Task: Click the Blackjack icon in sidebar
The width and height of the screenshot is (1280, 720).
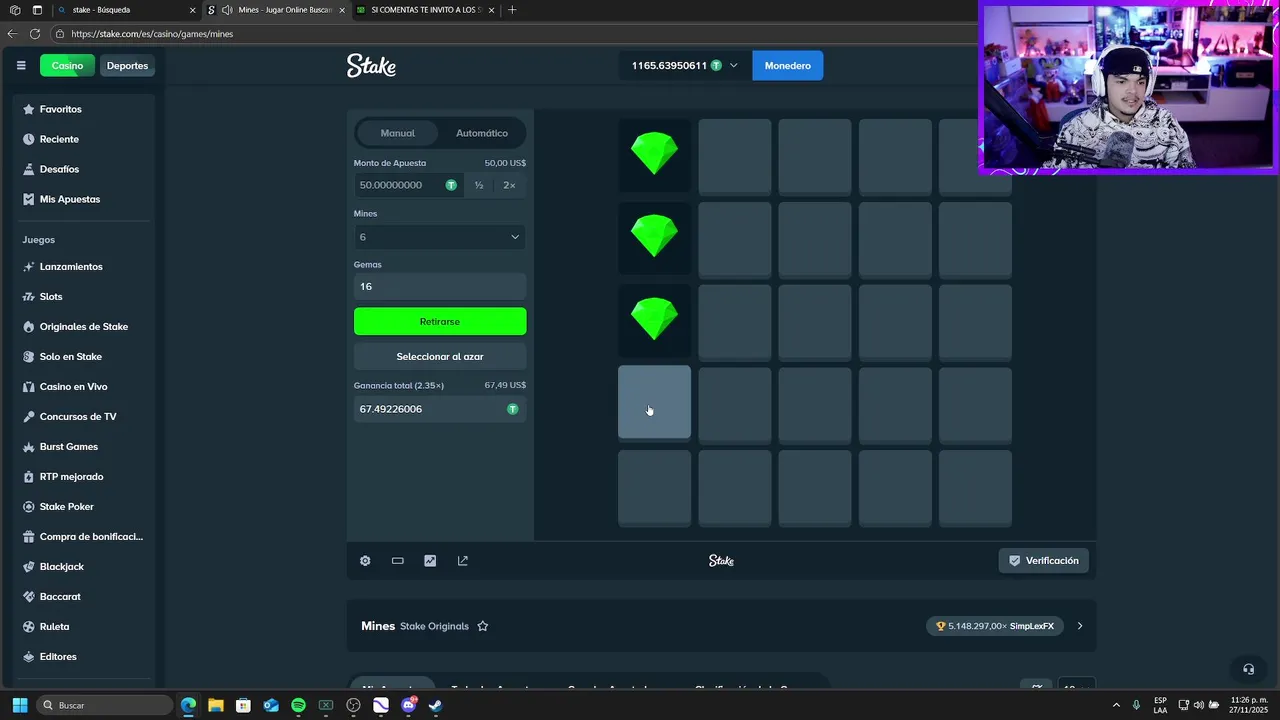Action: 29,567
